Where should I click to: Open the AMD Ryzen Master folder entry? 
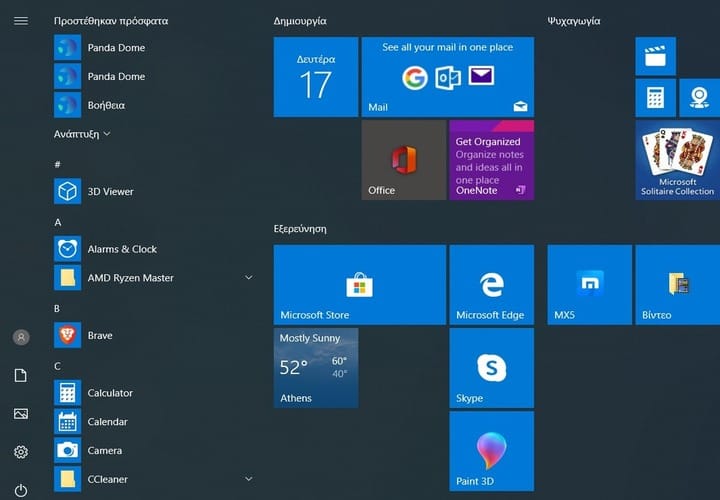(155, 278)
